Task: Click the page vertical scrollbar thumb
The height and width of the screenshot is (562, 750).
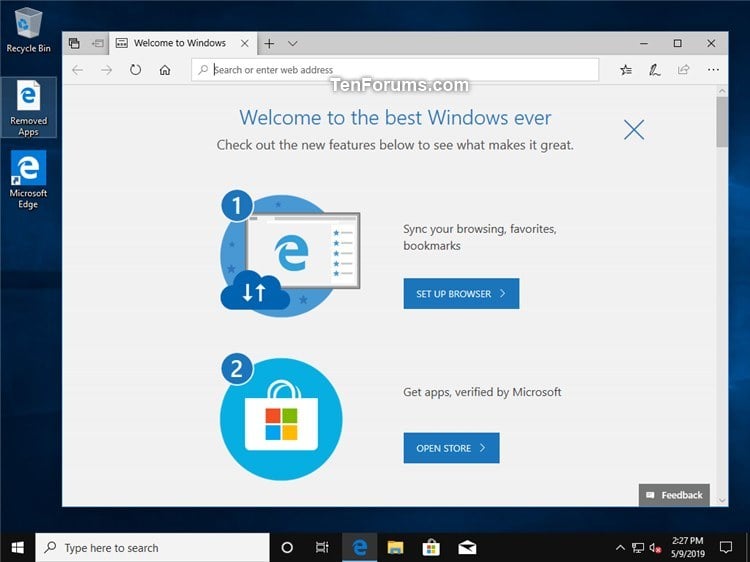Action: tap(722, 122)
